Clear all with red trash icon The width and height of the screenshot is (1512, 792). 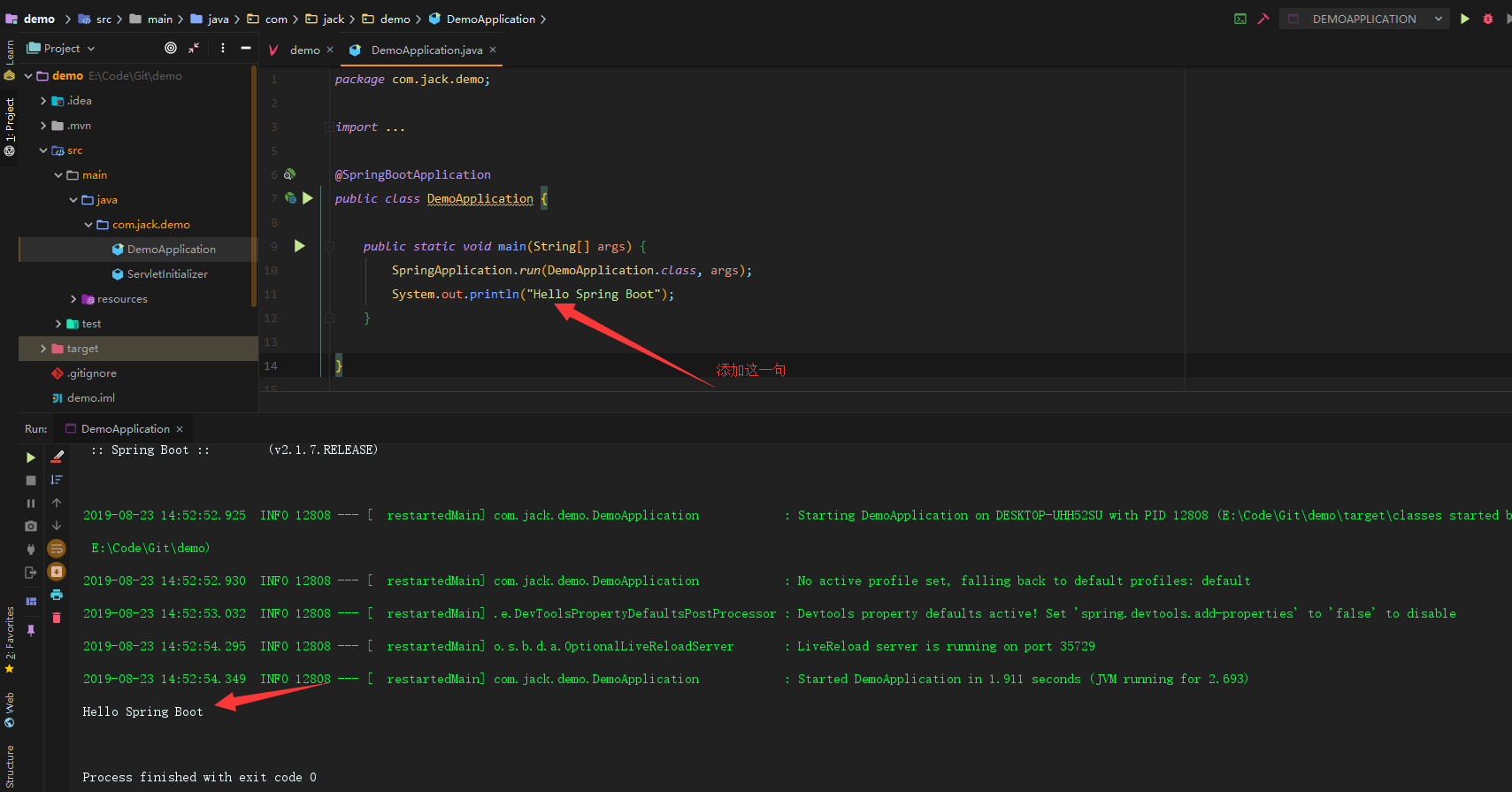(x=57, y=618)
